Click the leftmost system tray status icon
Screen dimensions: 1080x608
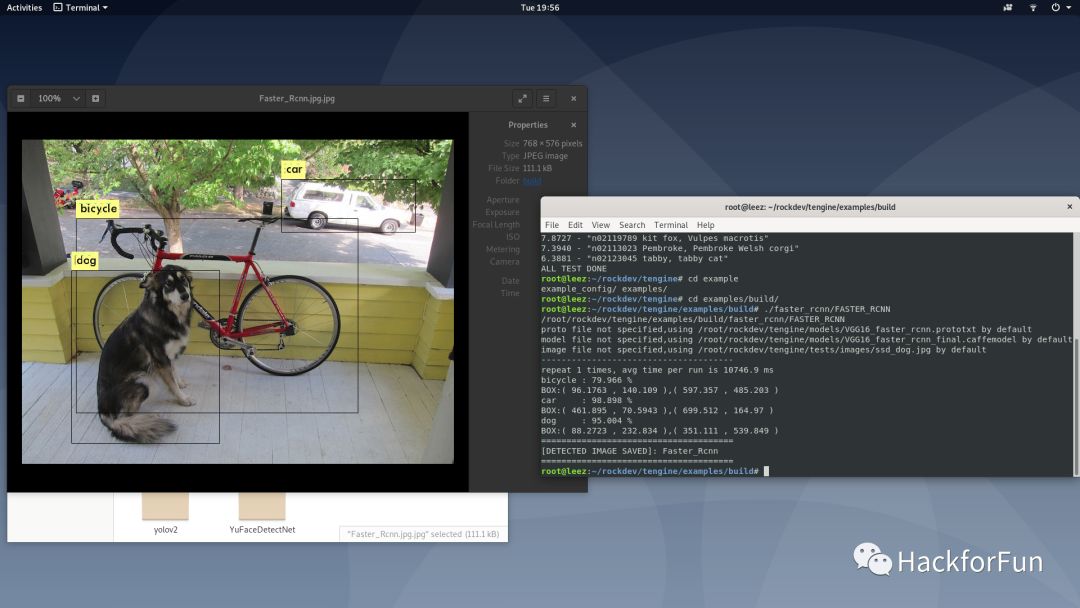(x=1008, y=8)
